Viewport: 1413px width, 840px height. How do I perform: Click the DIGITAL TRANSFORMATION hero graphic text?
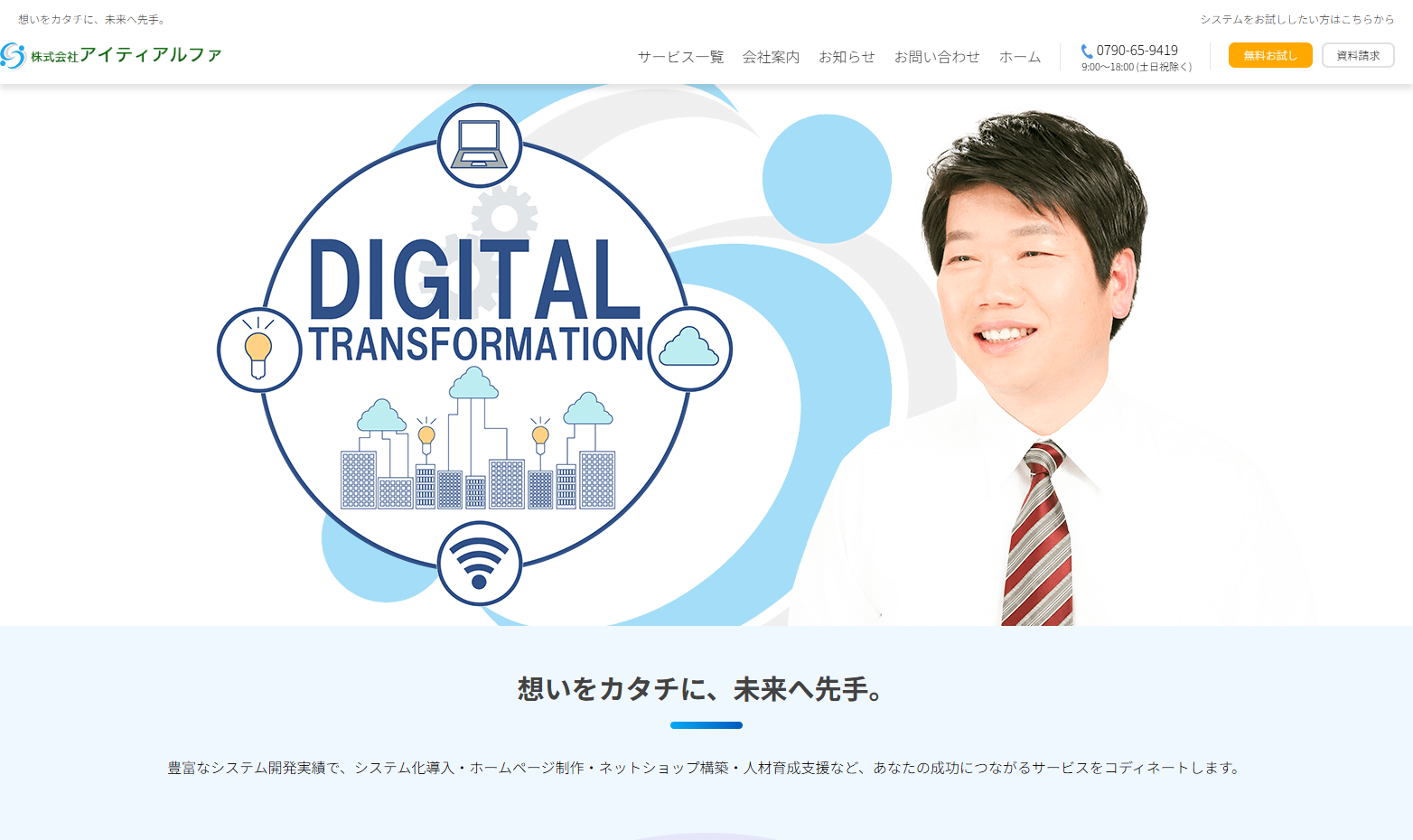coord(476,300)
